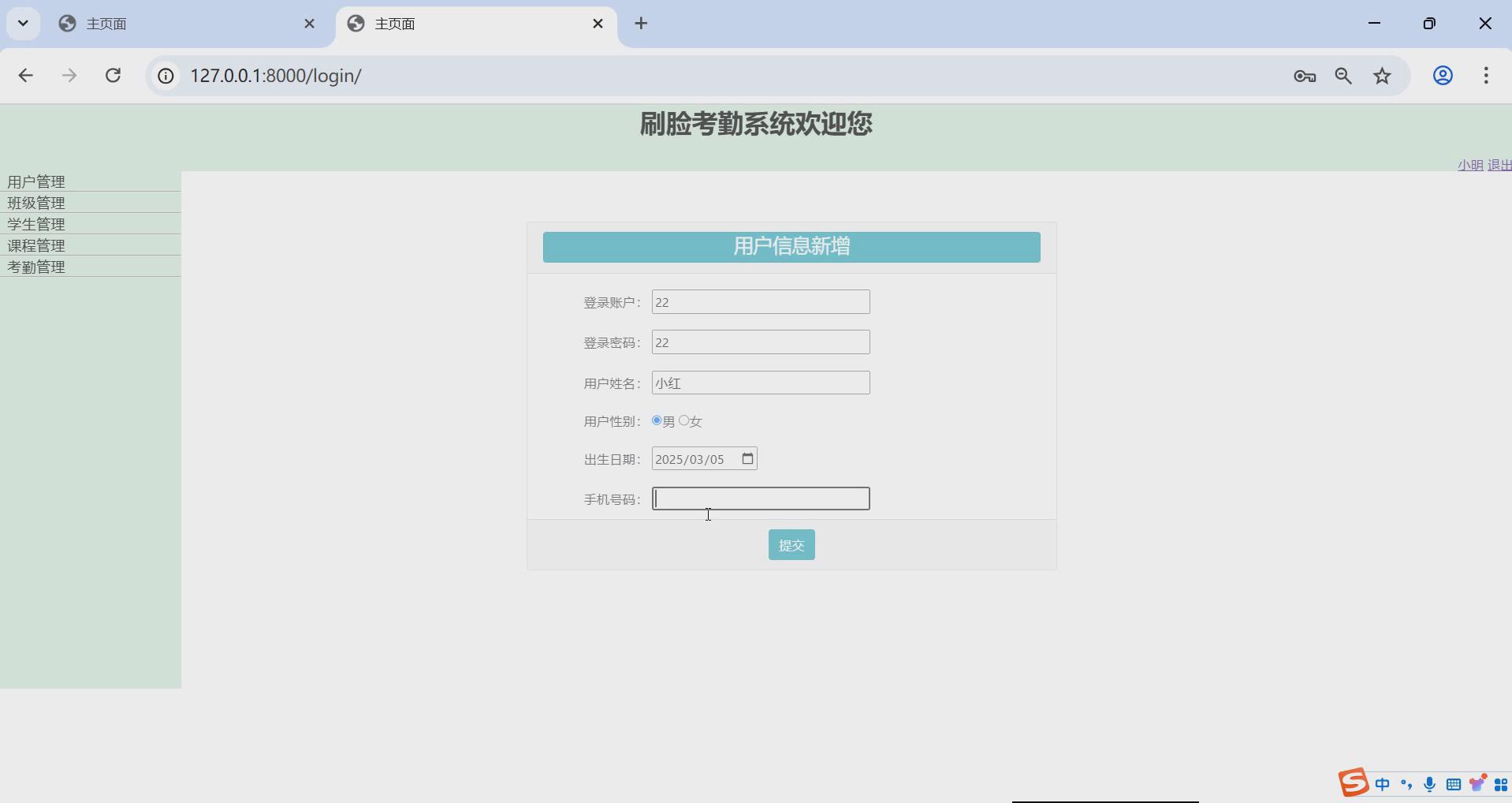This screenshot has width=1512, height=803.
Task: Click the microphone voice input icon
Action: (1429, 783)
